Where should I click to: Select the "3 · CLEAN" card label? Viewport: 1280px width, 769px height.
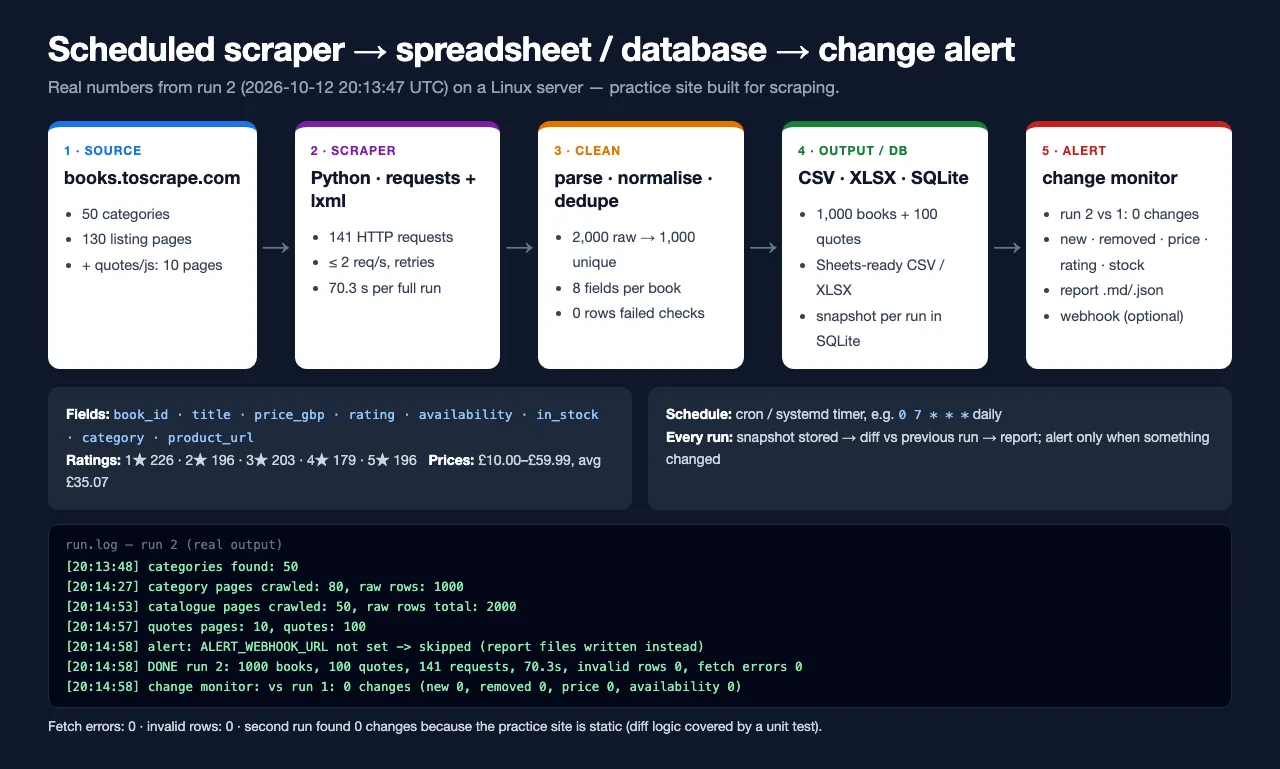click(588, 151)
